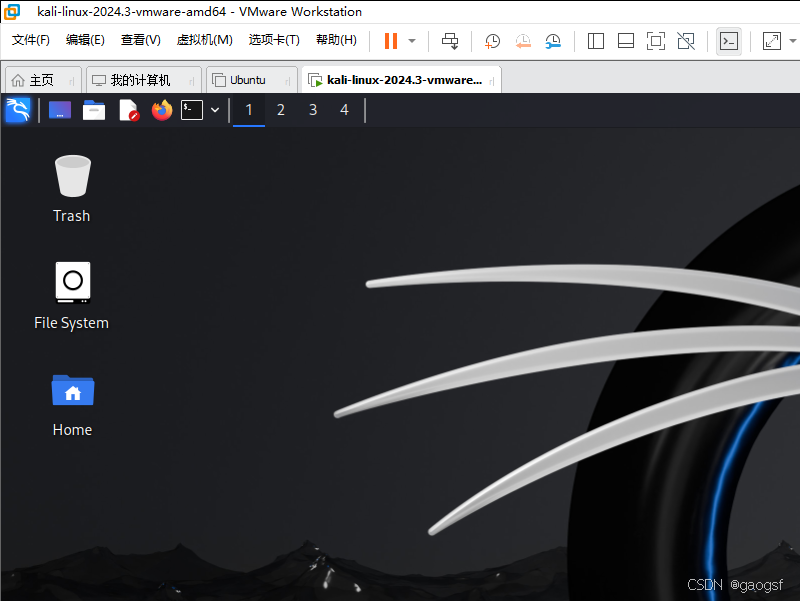Enter full screen mode
Image resolution: width=800 pixels, height=601 pixels.
click(656, 41)
